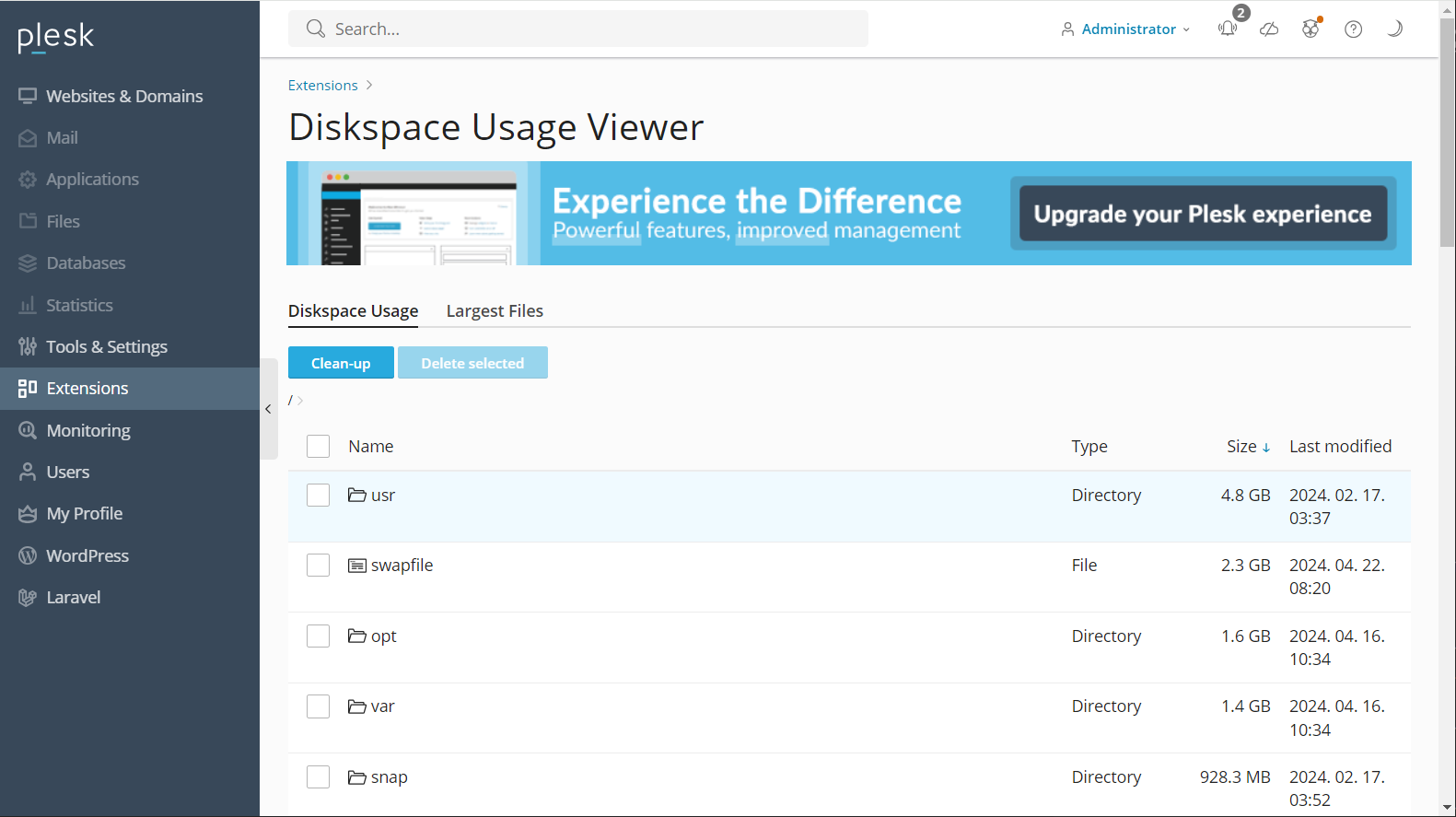This screenshot has width=1456, height=817.
Task: Go to Monitoring in the sidebar
Action: [x=130, y=430]
